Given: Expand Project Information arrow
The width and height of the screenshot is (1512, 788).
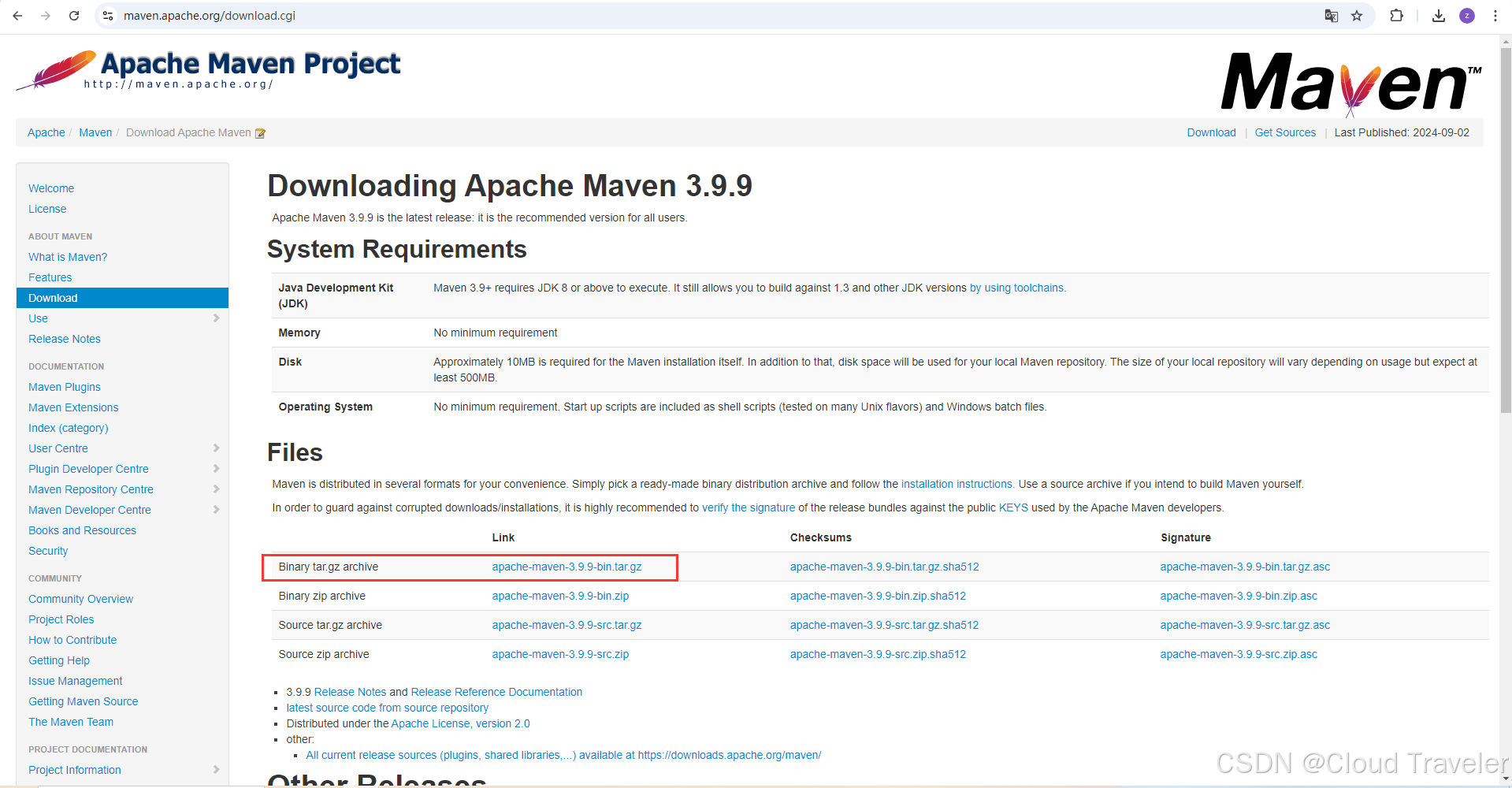Looking at the screenshot, I should (216, 770).
